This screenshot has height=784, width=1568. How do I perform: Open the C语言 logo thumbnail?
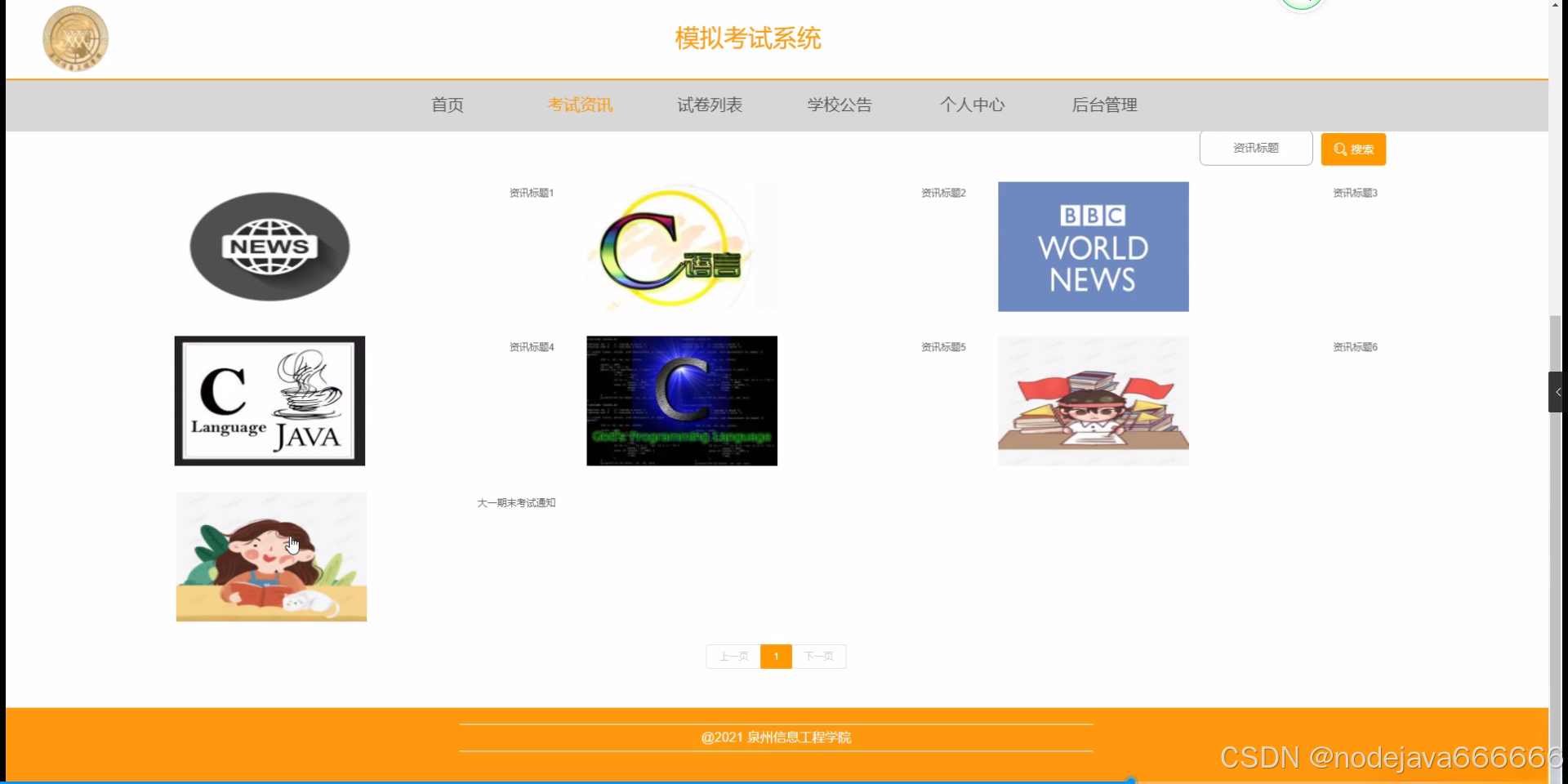(682, 247)
